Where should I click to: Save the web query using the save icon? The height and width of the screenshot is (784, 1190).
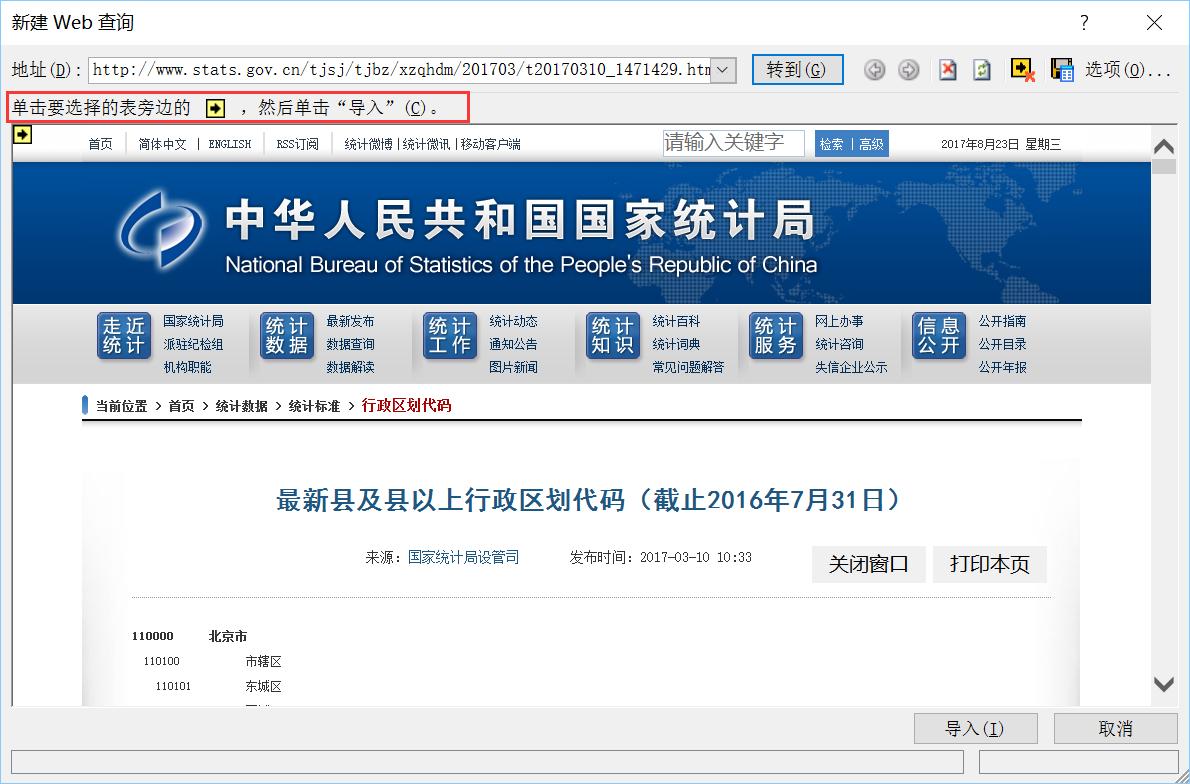(1061, 70)
